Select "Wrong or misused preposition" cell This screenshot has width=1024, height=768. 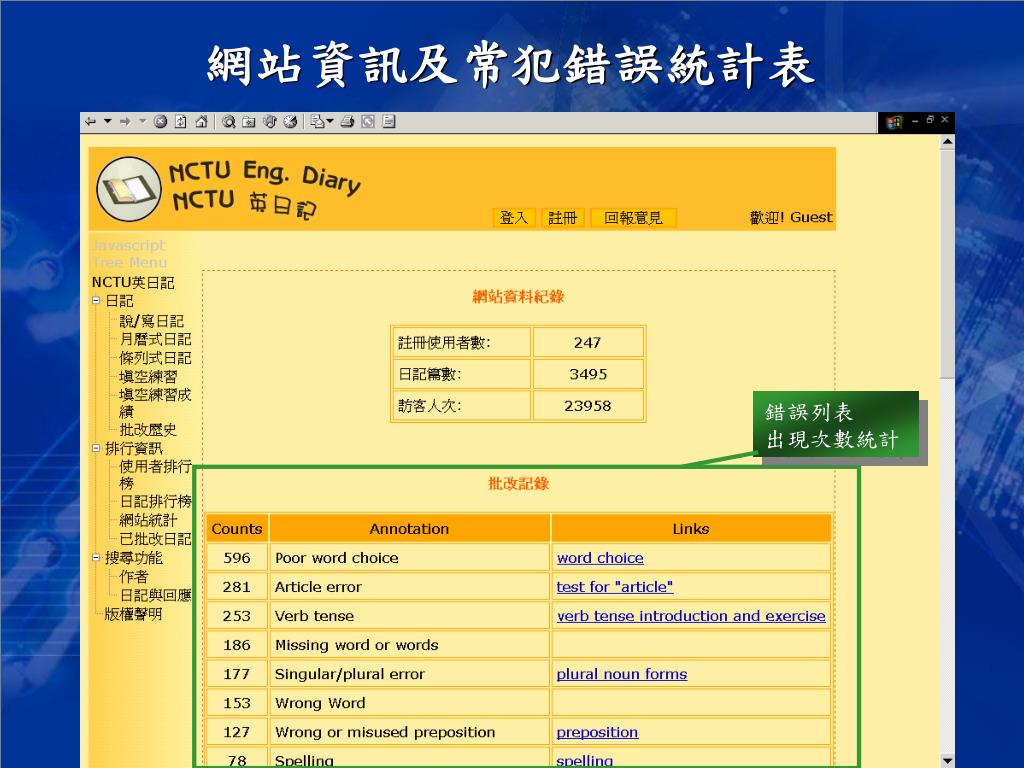point(409,732)
